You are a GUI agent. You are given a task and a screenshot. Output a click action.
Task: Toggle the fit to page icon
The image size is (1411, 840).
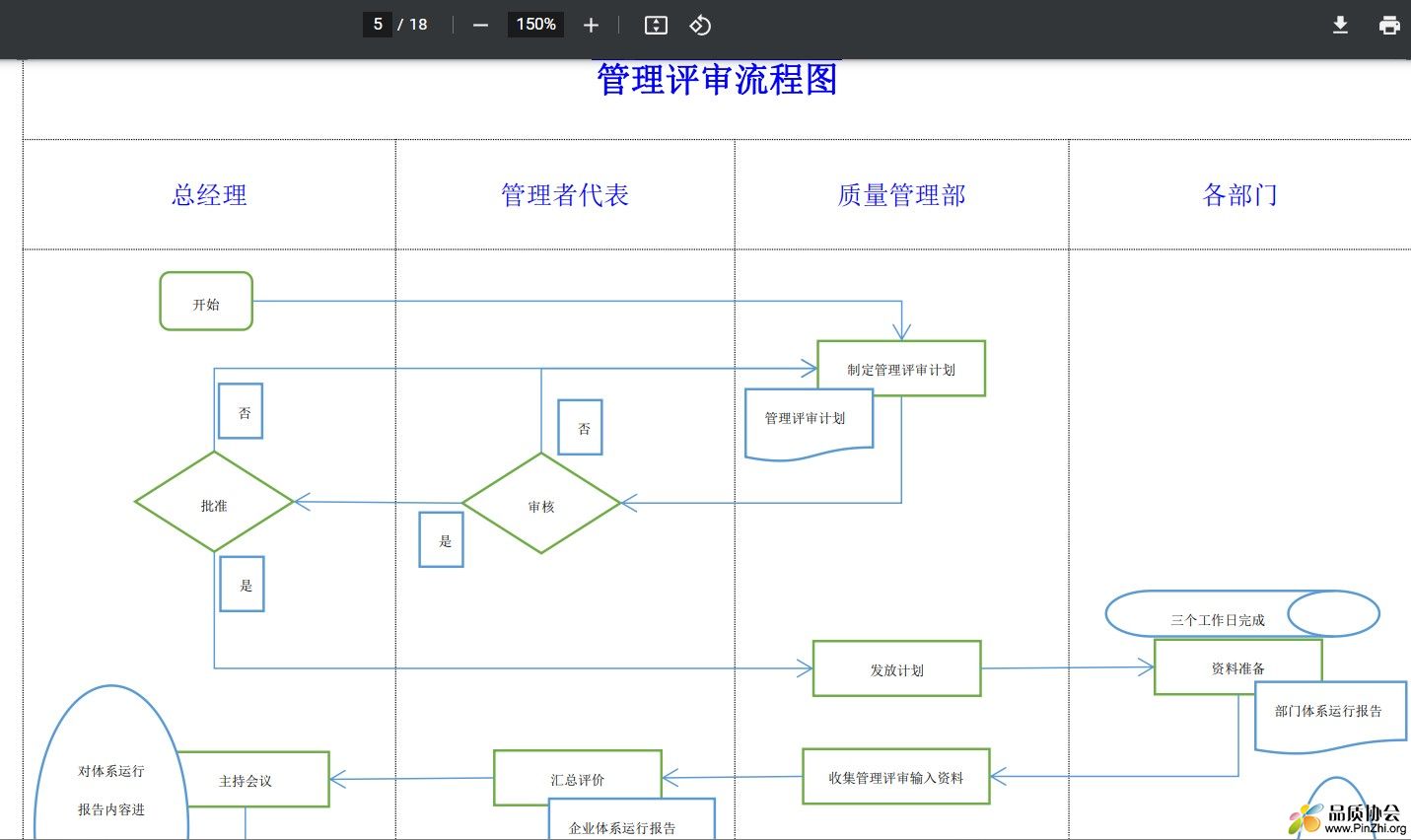[x=656, y=25]
